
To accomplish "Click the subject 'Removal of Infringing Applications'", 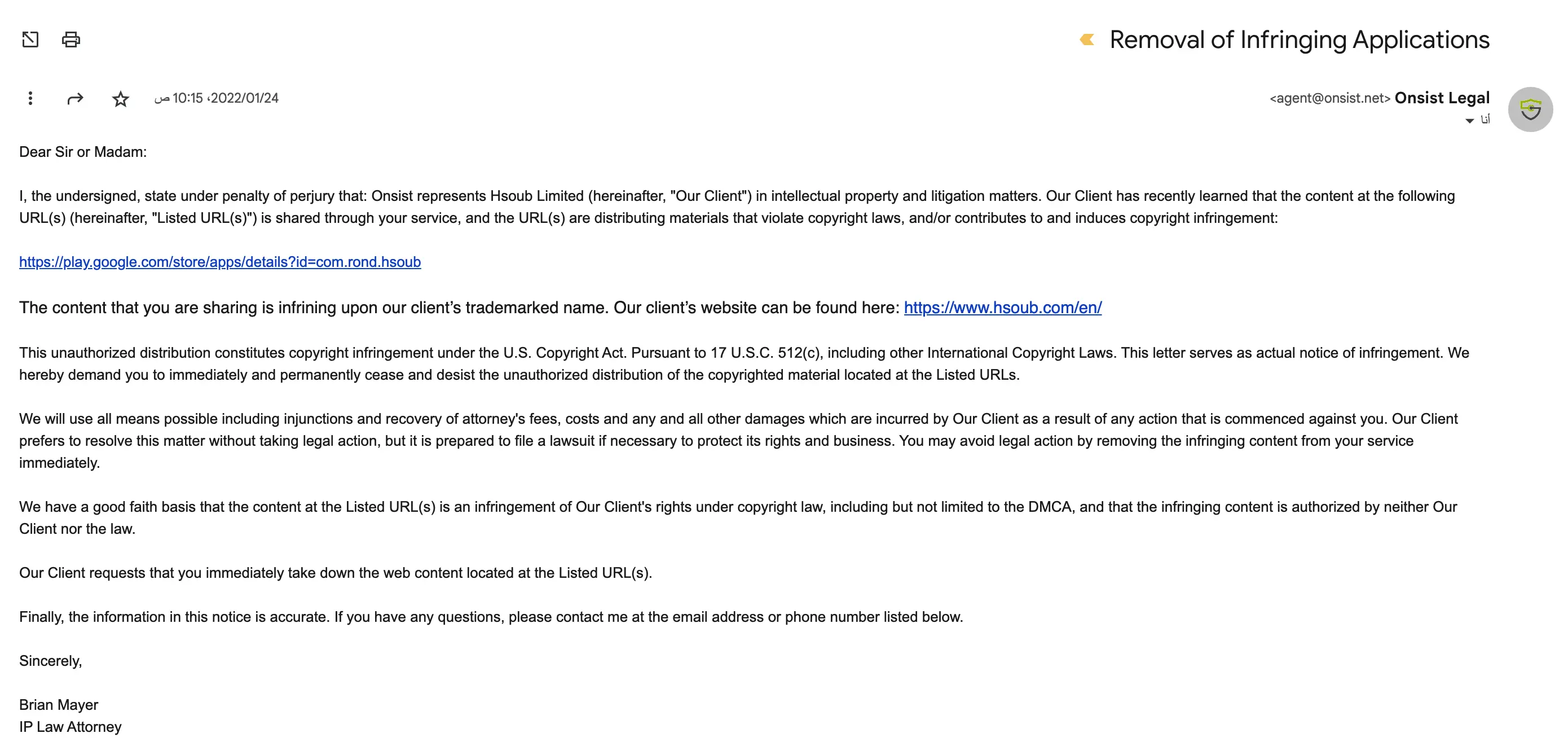I will click(1300, 39).
